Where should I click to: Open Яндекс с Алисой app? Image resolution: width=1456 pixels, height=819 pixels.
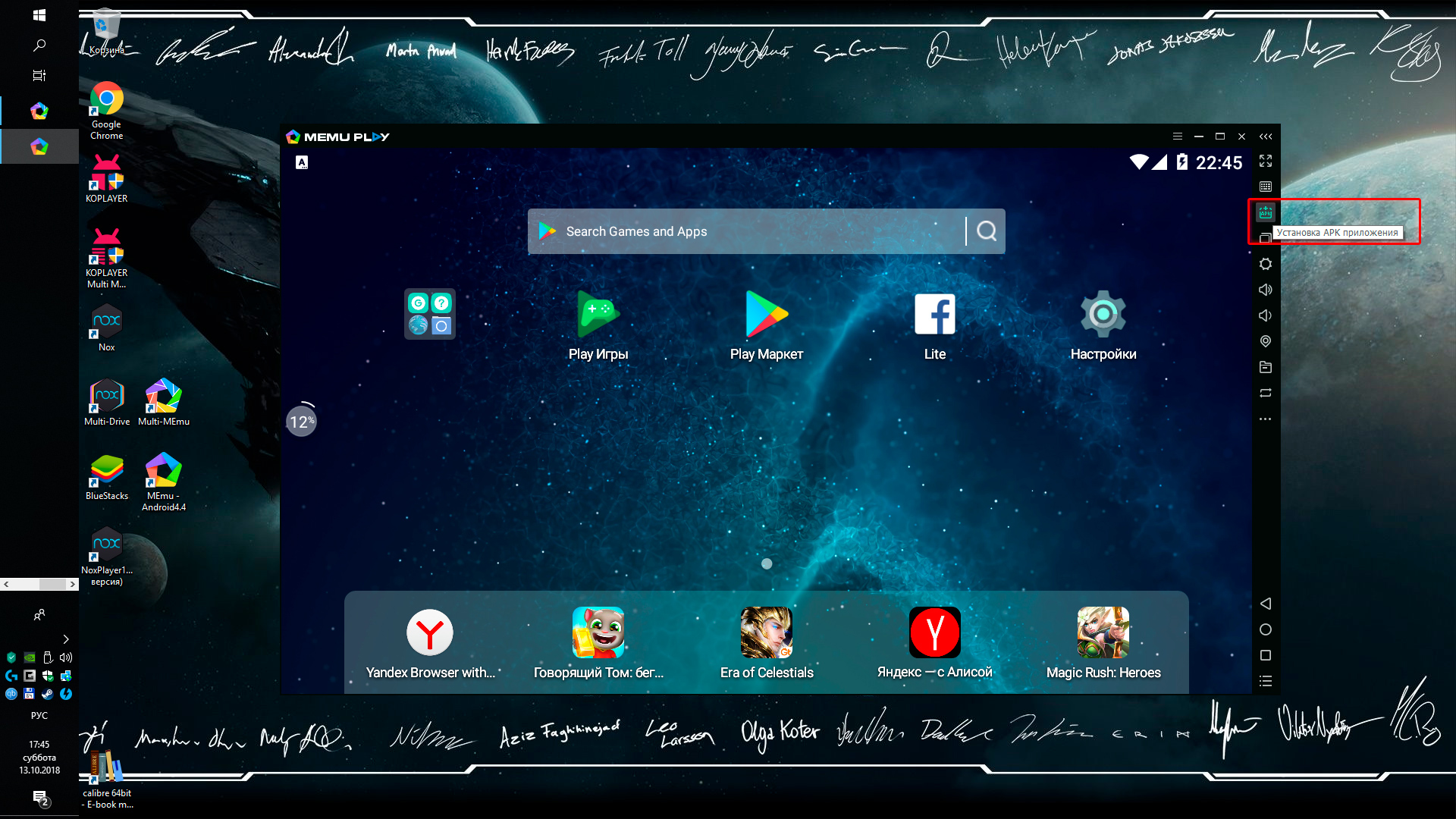pos(935,643)
